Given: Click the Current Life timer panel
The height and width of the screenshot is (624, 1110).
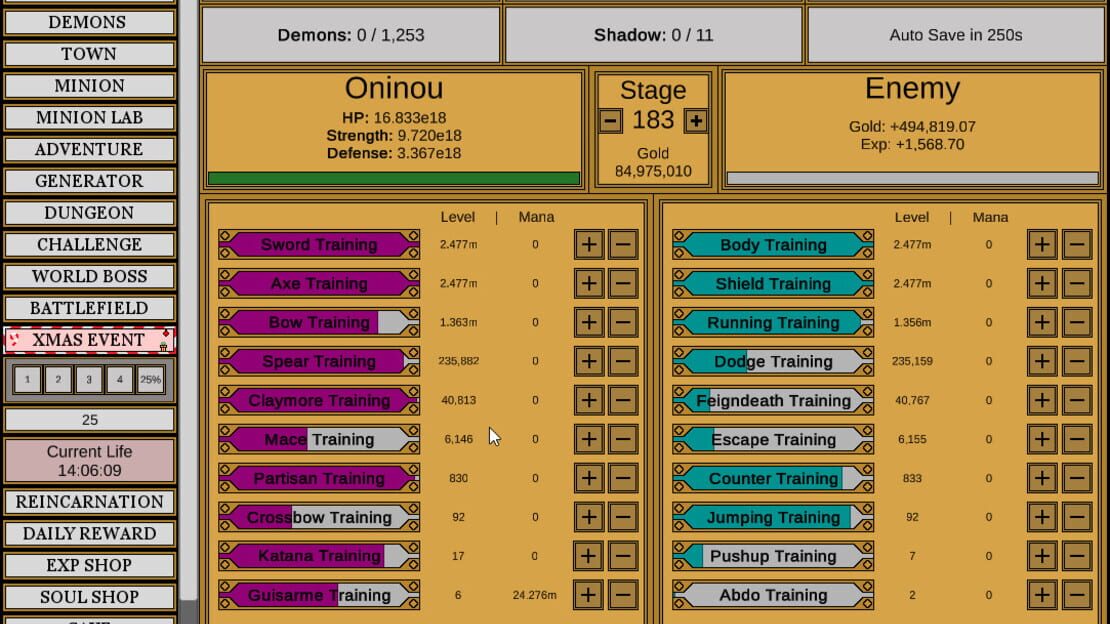Looking at the screenshot, I should (x=89, y=461).
